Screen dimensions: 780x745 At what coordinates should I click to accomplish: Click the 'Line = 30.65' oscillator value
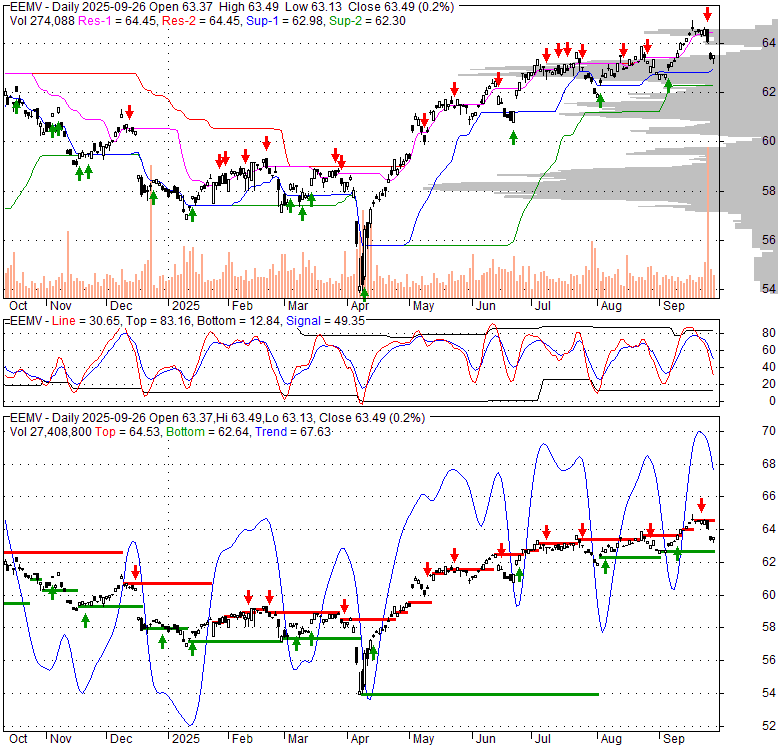[x=86, y=321]
